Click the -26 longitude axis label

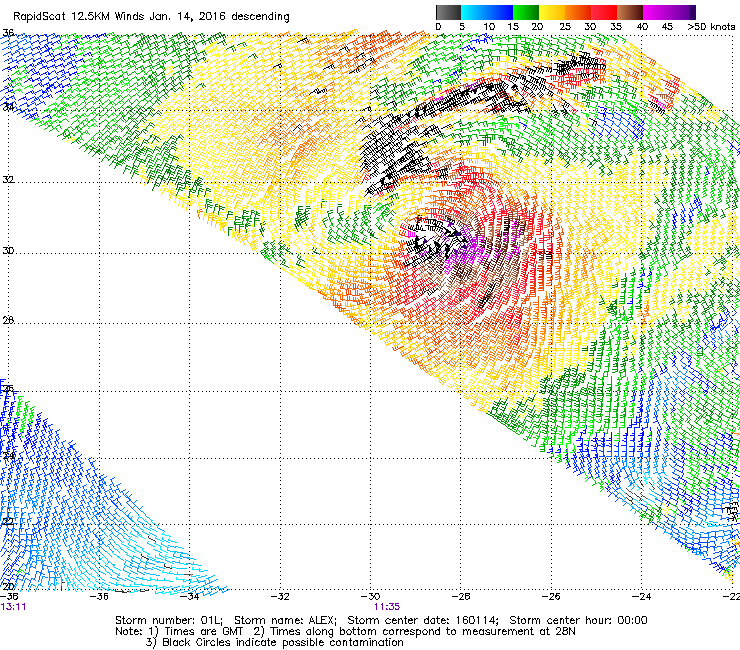point(551,597)
